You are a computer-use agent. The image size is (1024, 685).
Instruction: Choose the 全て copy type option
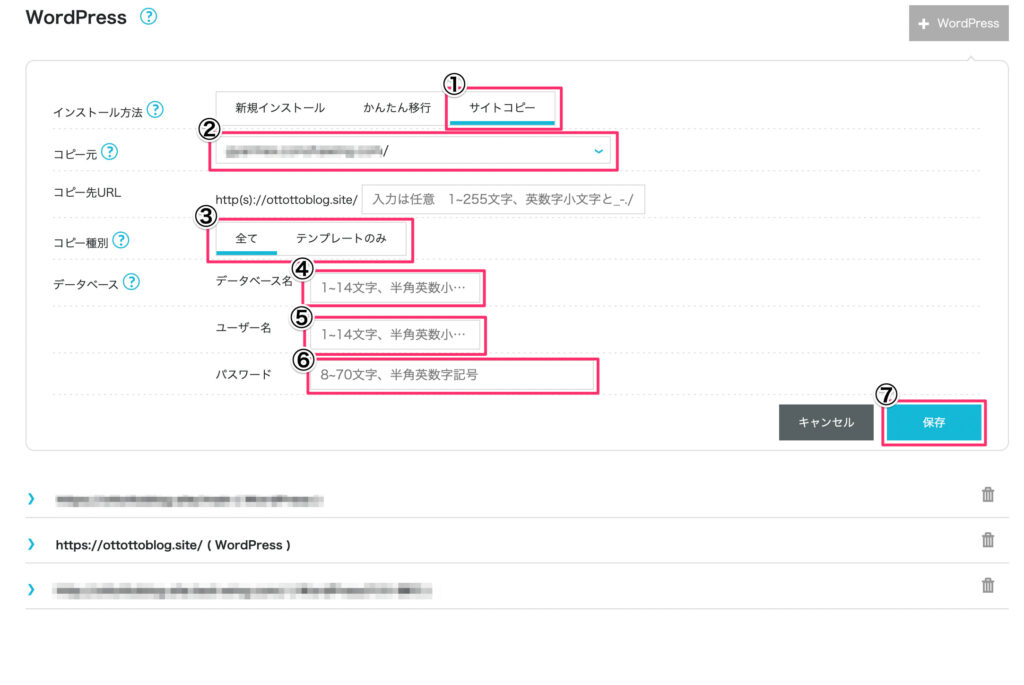(246, 238)
